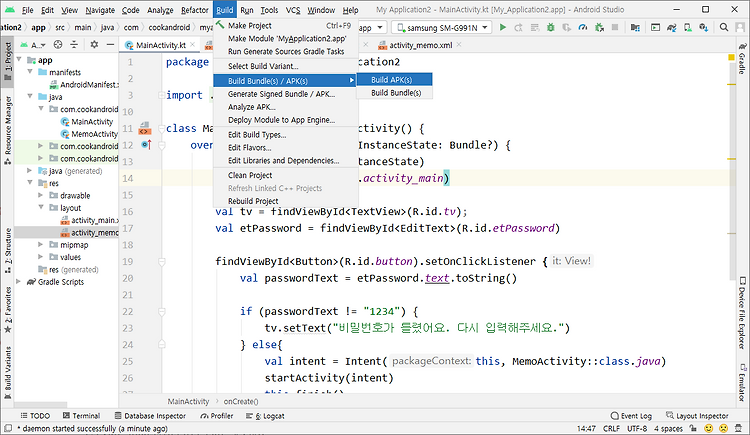Choose Rebuild Project menu item
The height and width of the screenshot is (435, 750).
(x=286, y=201)
